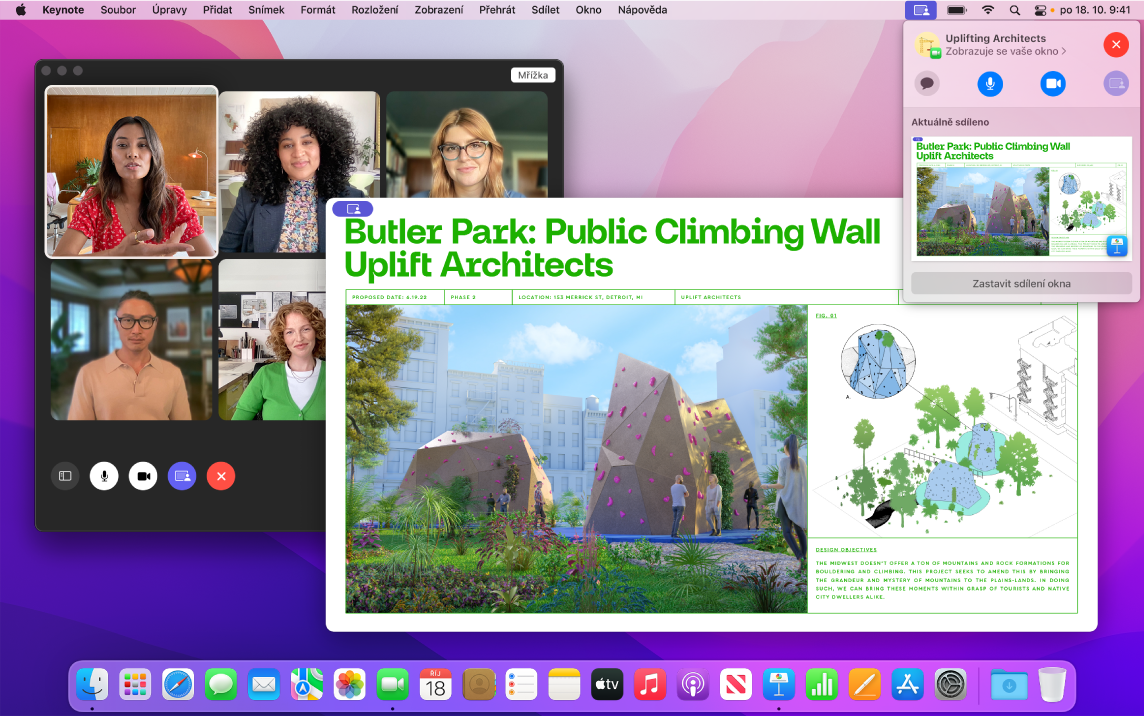Click the purple screen-sharing menu bar icon
Image resolution: width=1144 pixels, height=716 pixels.
click(920, 10)
